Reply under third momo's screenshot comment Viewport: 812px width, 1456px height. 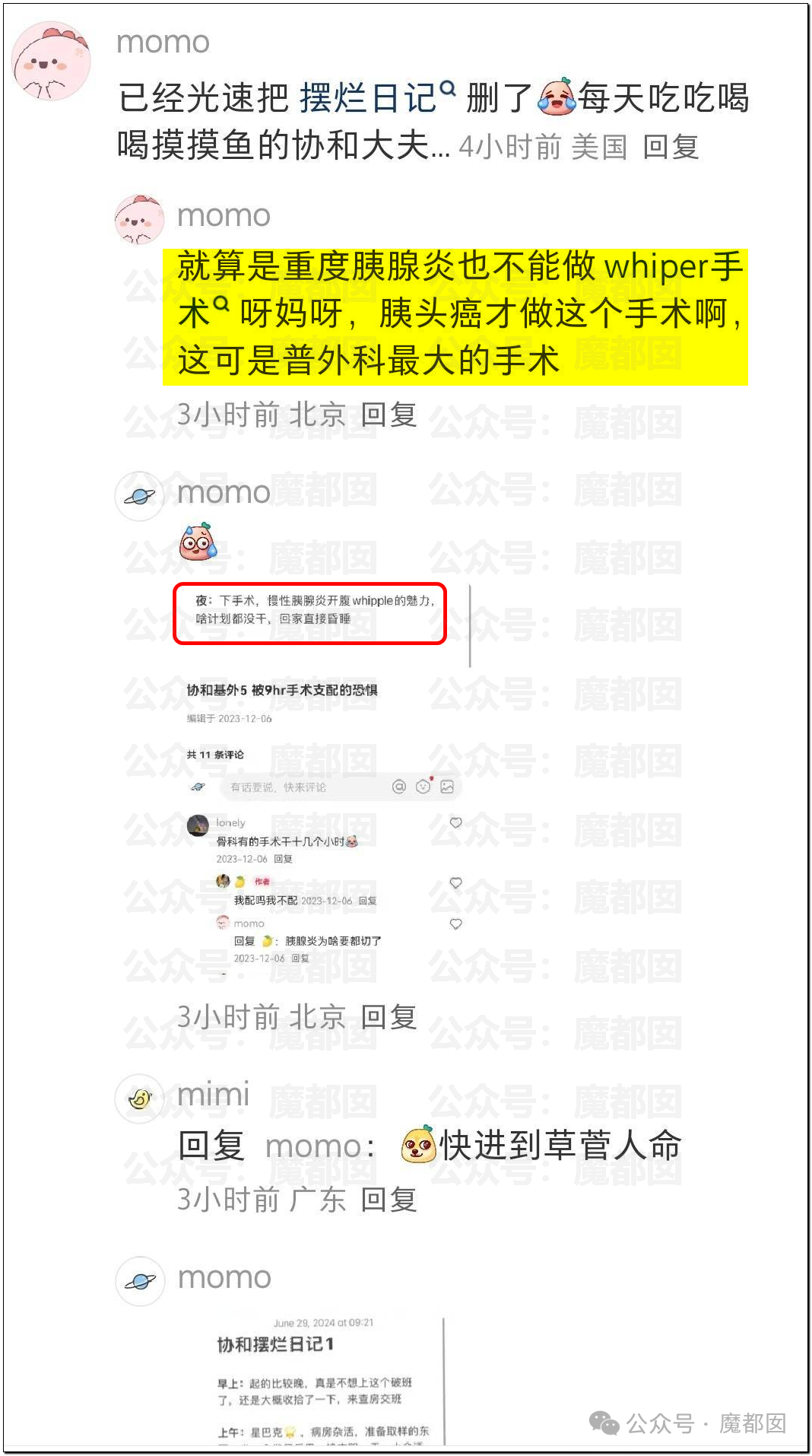click(x=389, y=1017)
